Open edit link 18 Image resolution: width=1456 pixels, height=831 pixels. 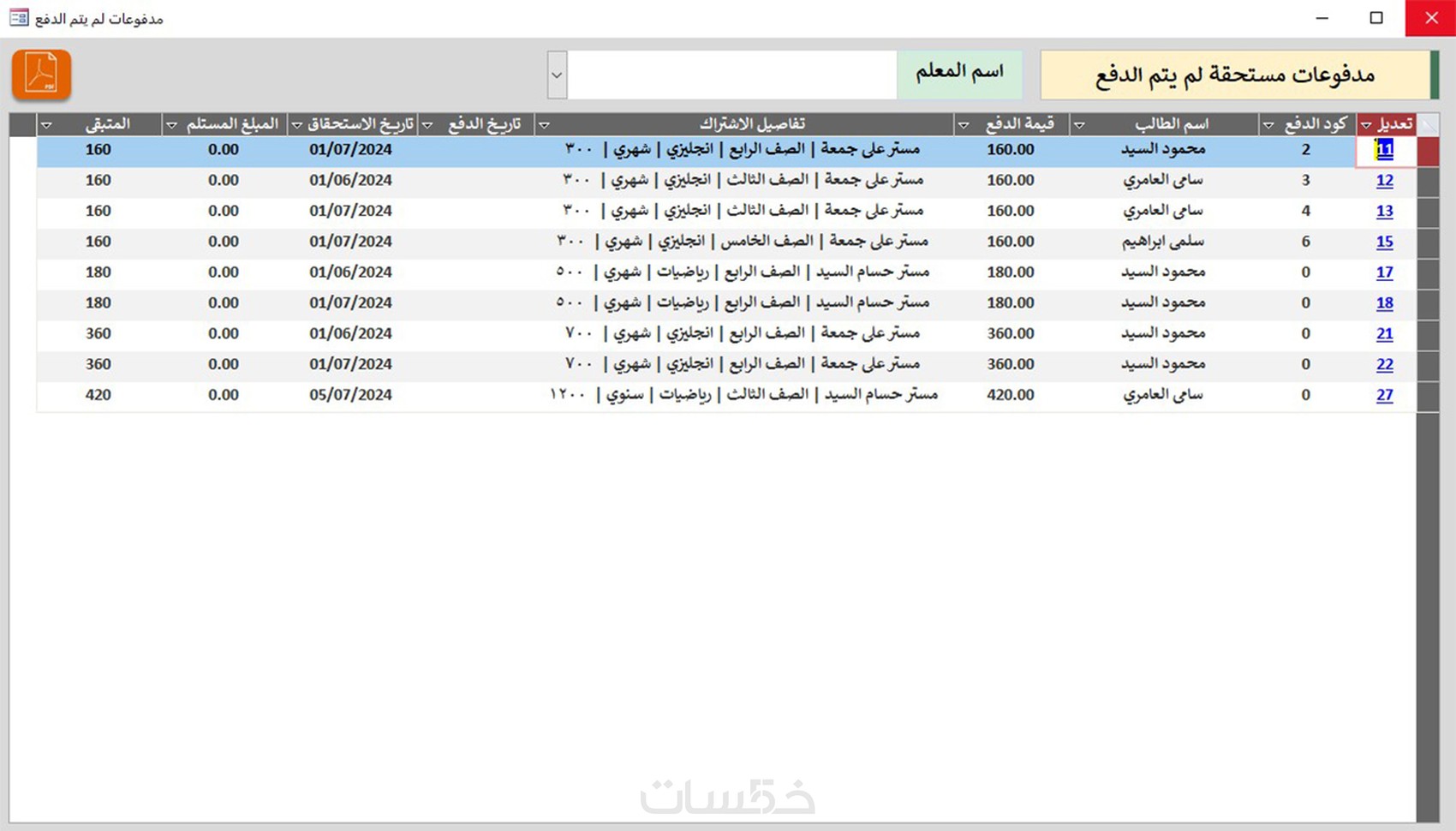click(1384, 303)
